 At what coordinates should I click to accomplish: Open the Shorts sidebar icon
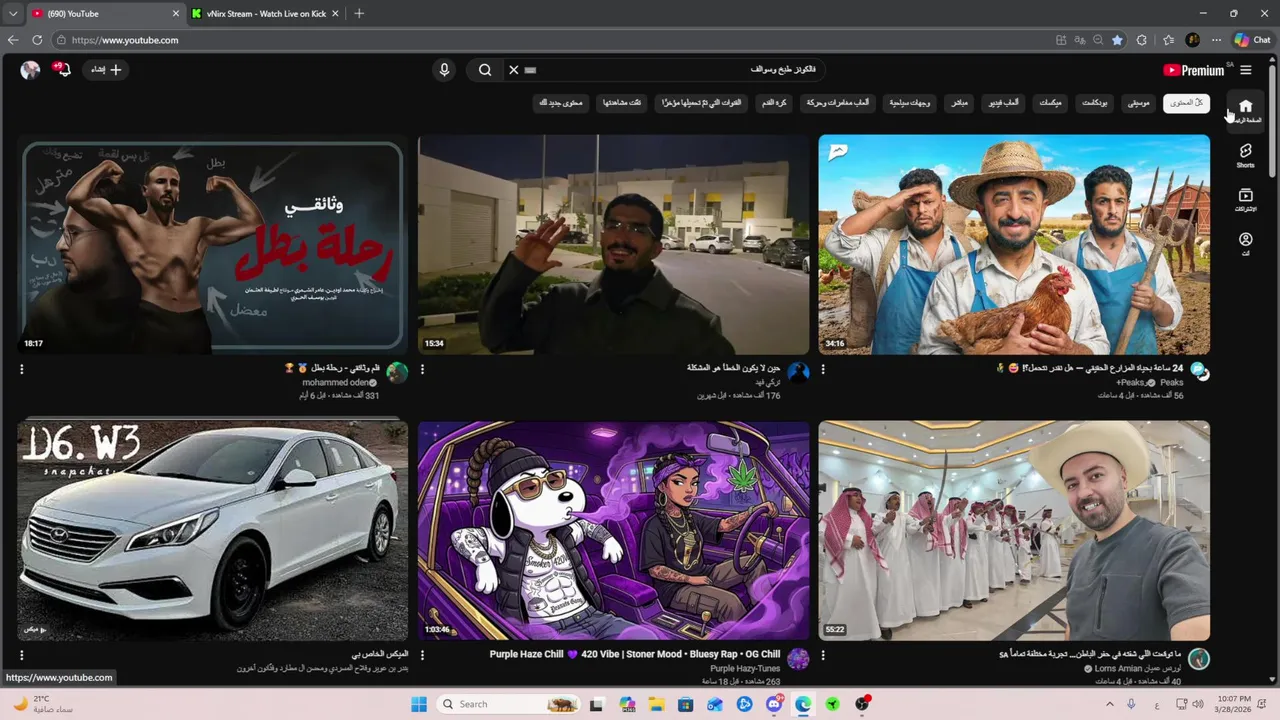[1245, 155]
